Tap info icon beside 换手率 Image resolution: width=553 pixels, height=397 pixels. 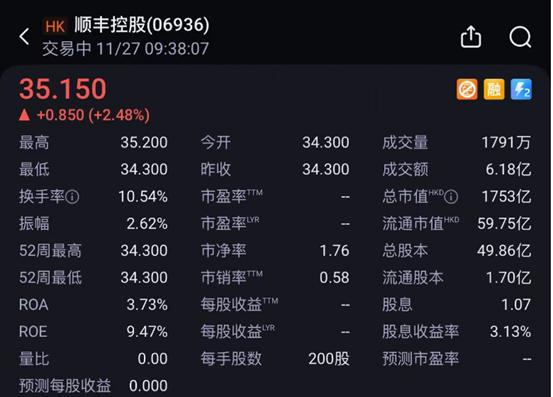tap(72, 197)
